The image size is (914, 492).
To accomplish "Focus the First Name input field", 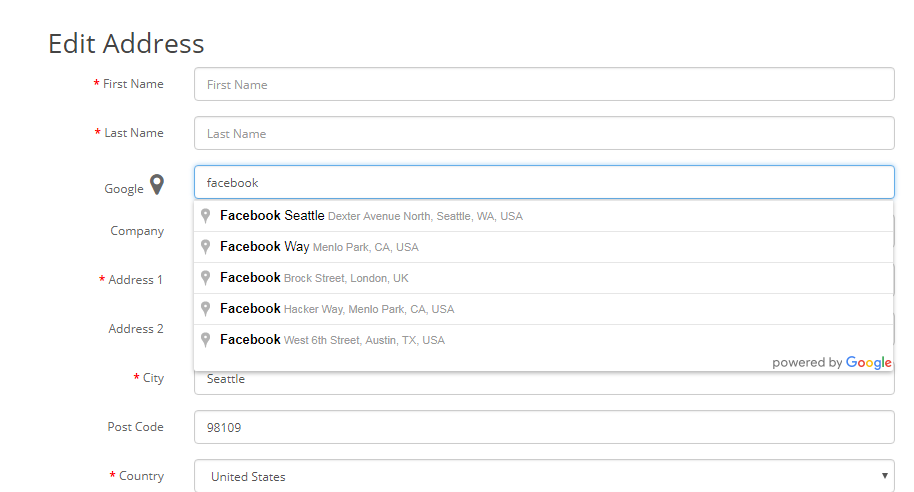I will pos(544,84).
